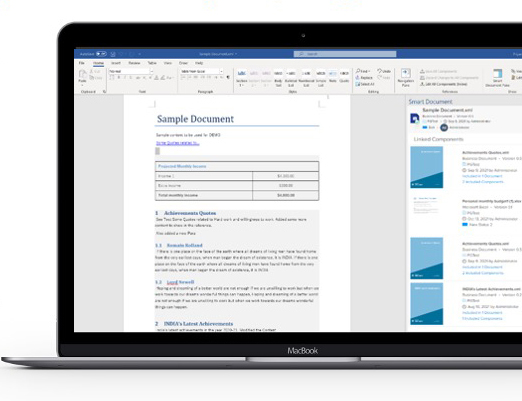This screenshot has height=401, width=522.
Task: Switch to the Insert ribbon tab
Action: [x=116, y=63]
